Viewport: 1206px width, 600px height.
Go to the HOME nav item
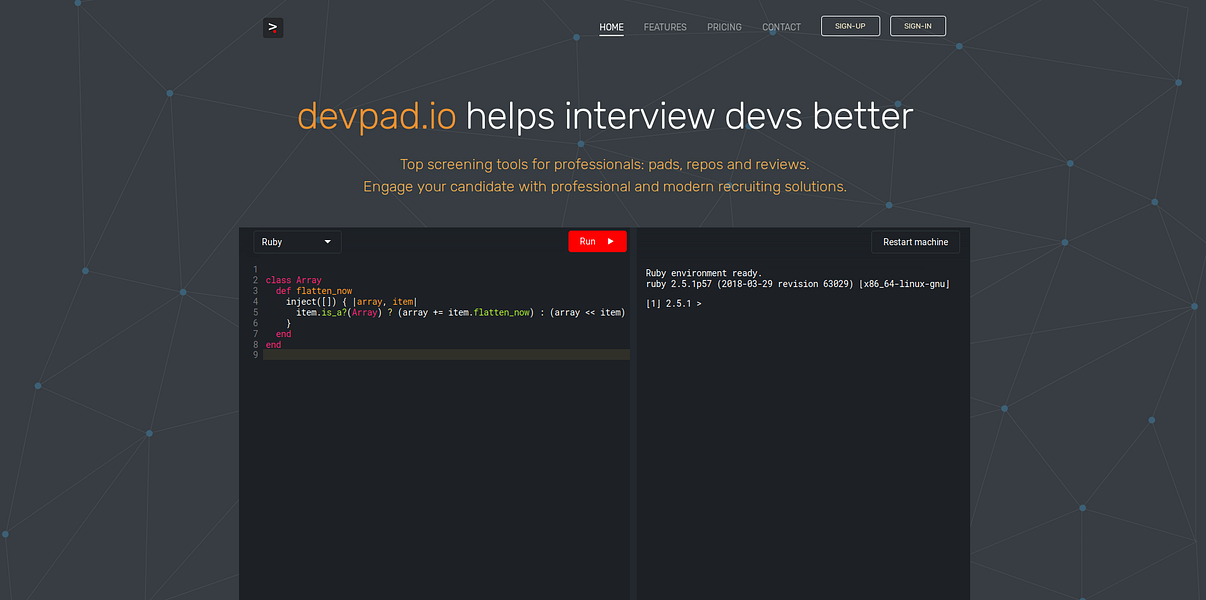click(x=611, y=27)
